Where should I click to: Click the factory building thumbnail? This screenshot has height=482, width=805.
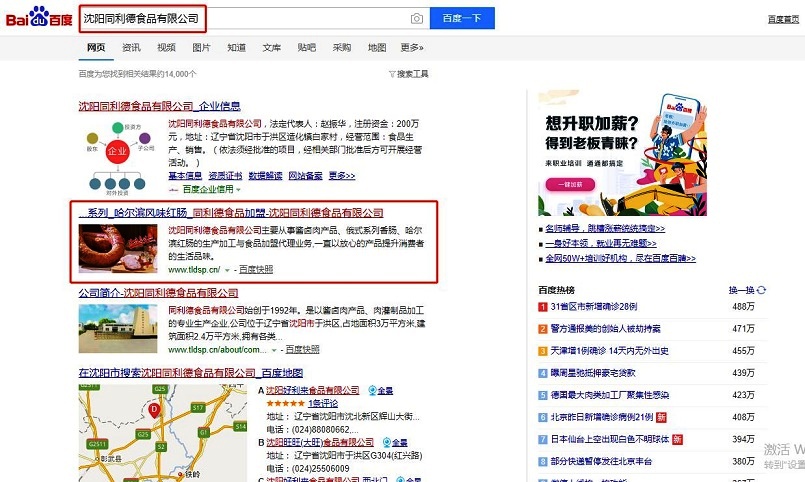118,329
